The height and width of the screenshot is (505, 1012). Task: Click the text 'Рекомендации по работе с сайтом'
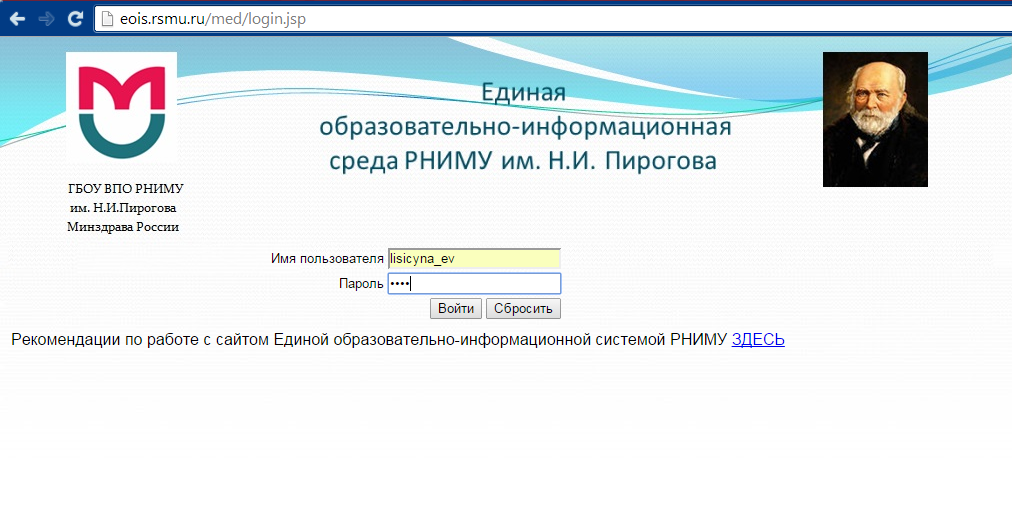pyautogui.click(x=140, y=340)
